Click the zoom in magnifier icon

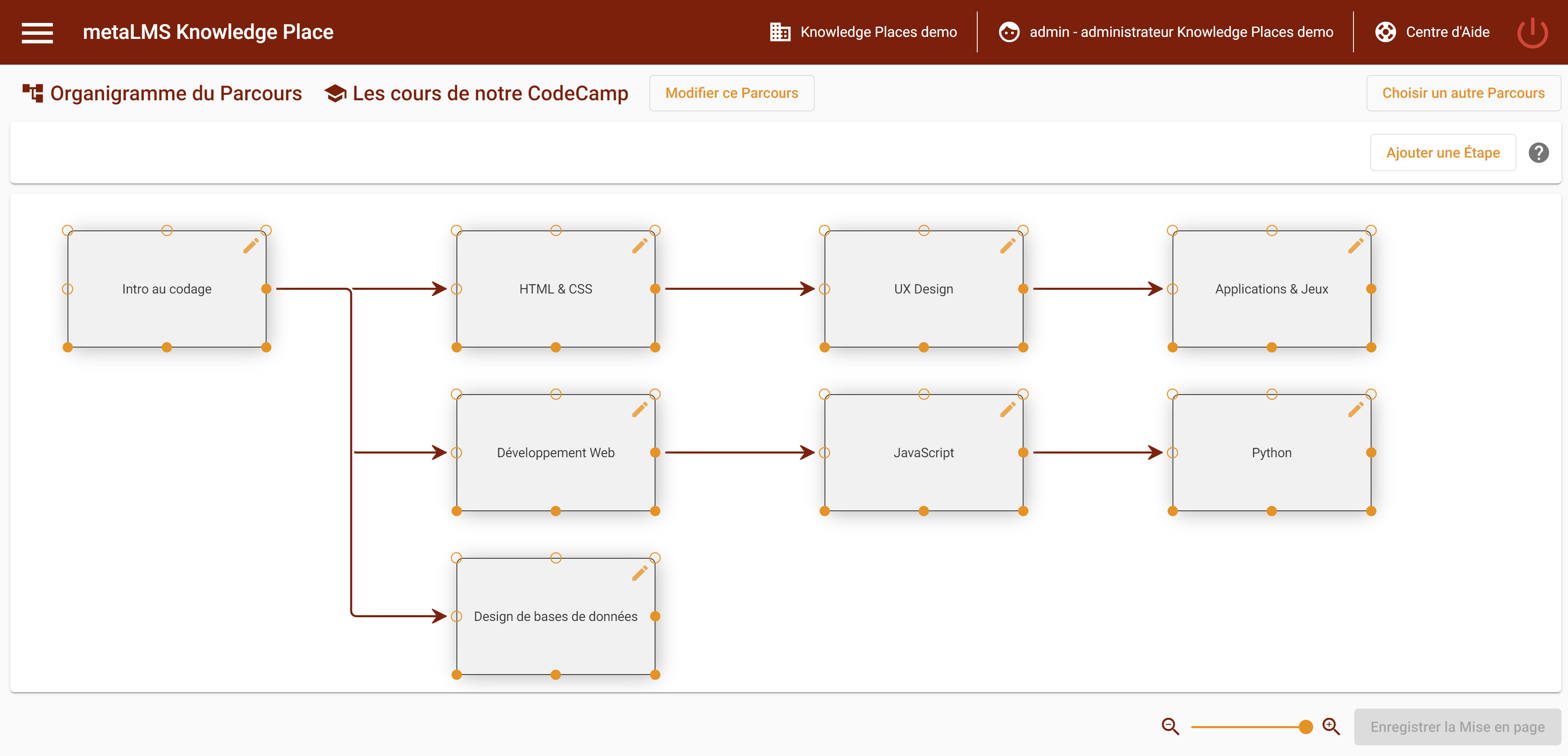[1331, 726]
